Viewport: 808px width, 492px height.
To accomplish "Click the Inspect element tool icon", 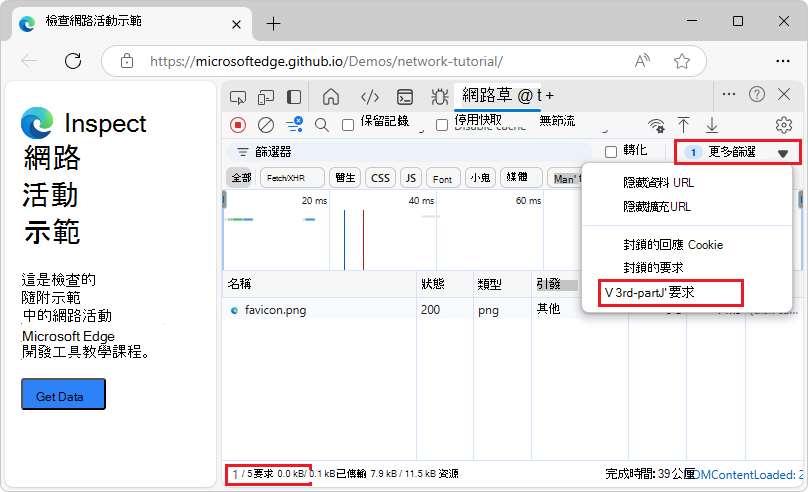I will [238, 96].
